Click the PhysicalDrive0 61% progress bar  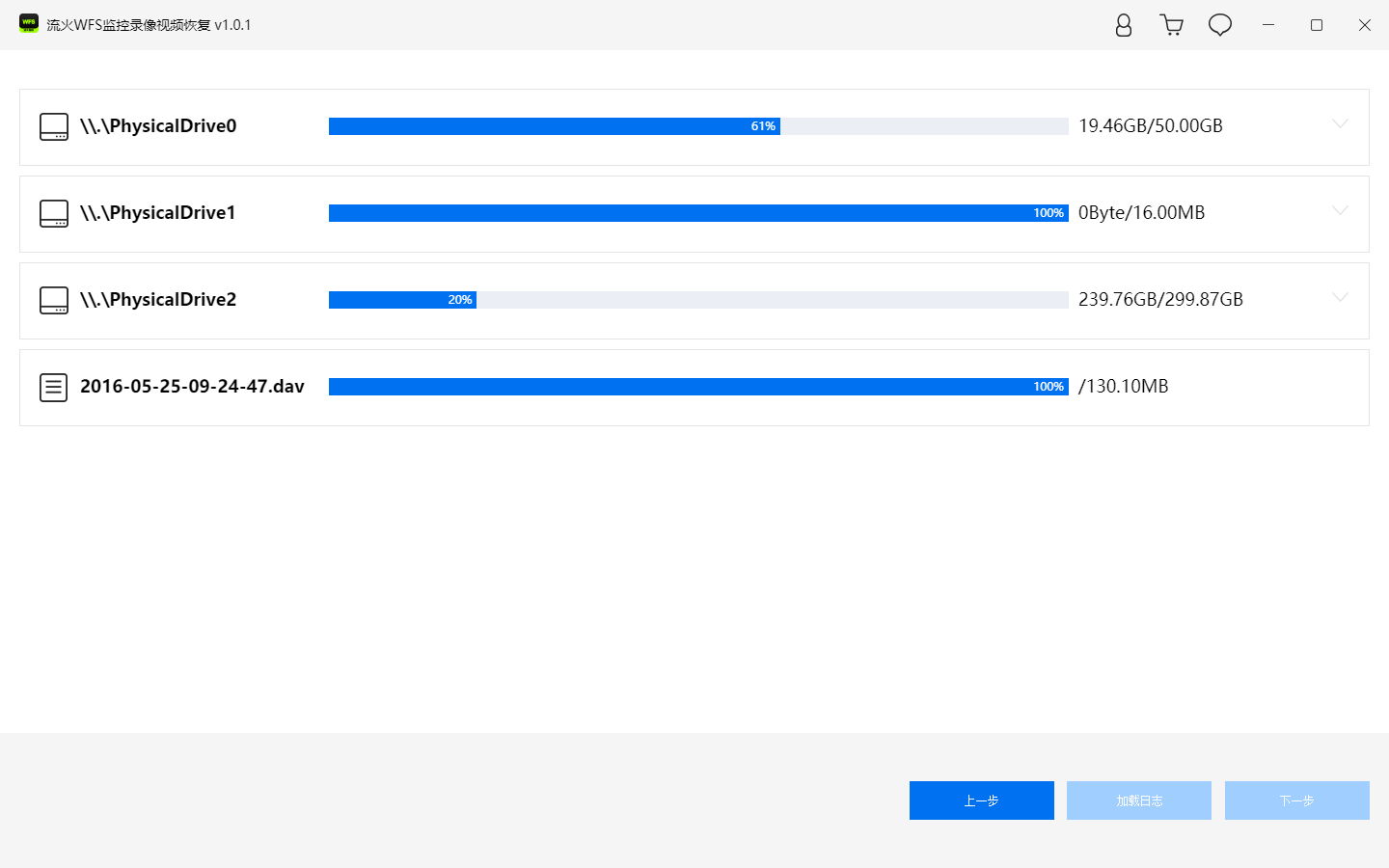pos(698,126)
